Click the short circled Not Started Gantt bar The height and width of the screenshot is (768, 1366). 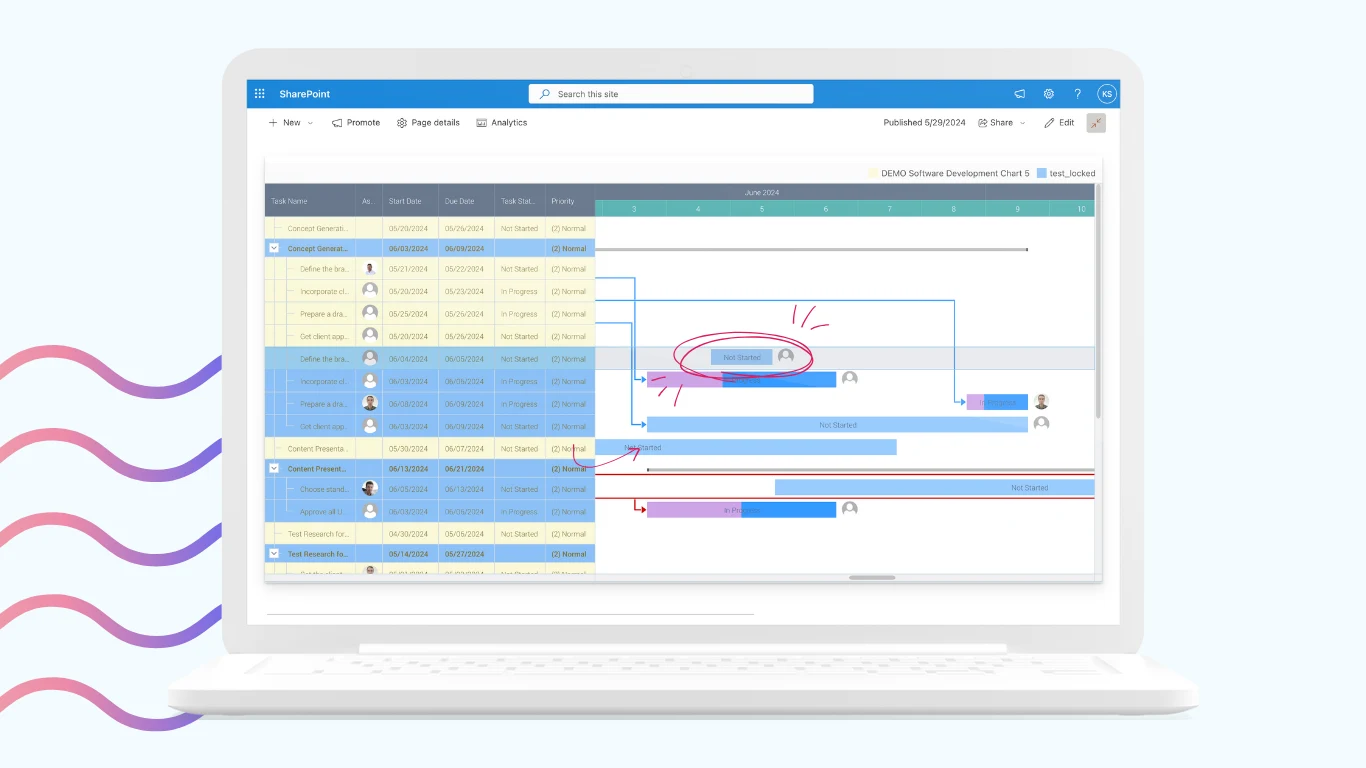(741, 357)
